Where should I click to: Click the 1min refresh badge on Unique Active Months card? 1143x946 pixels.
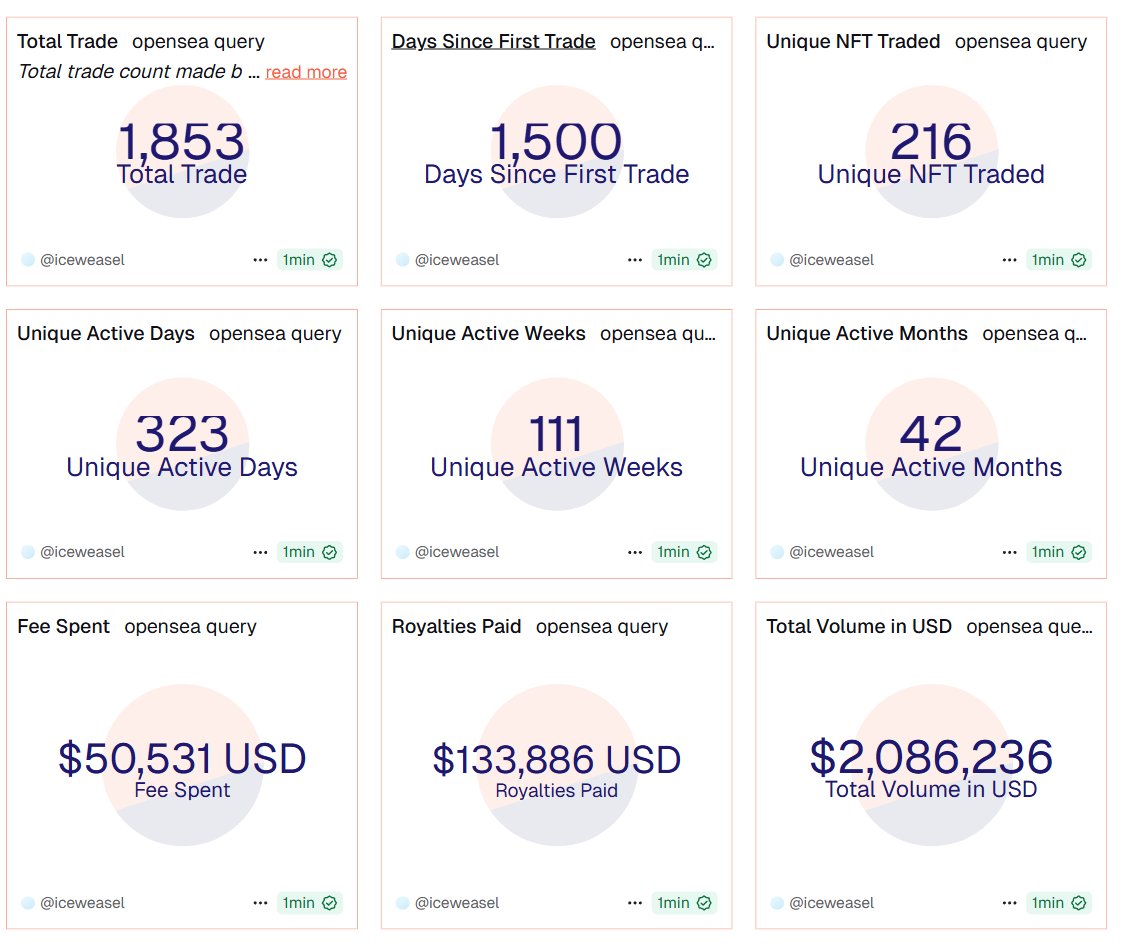pyautogui.click(x=1059, y=552)
